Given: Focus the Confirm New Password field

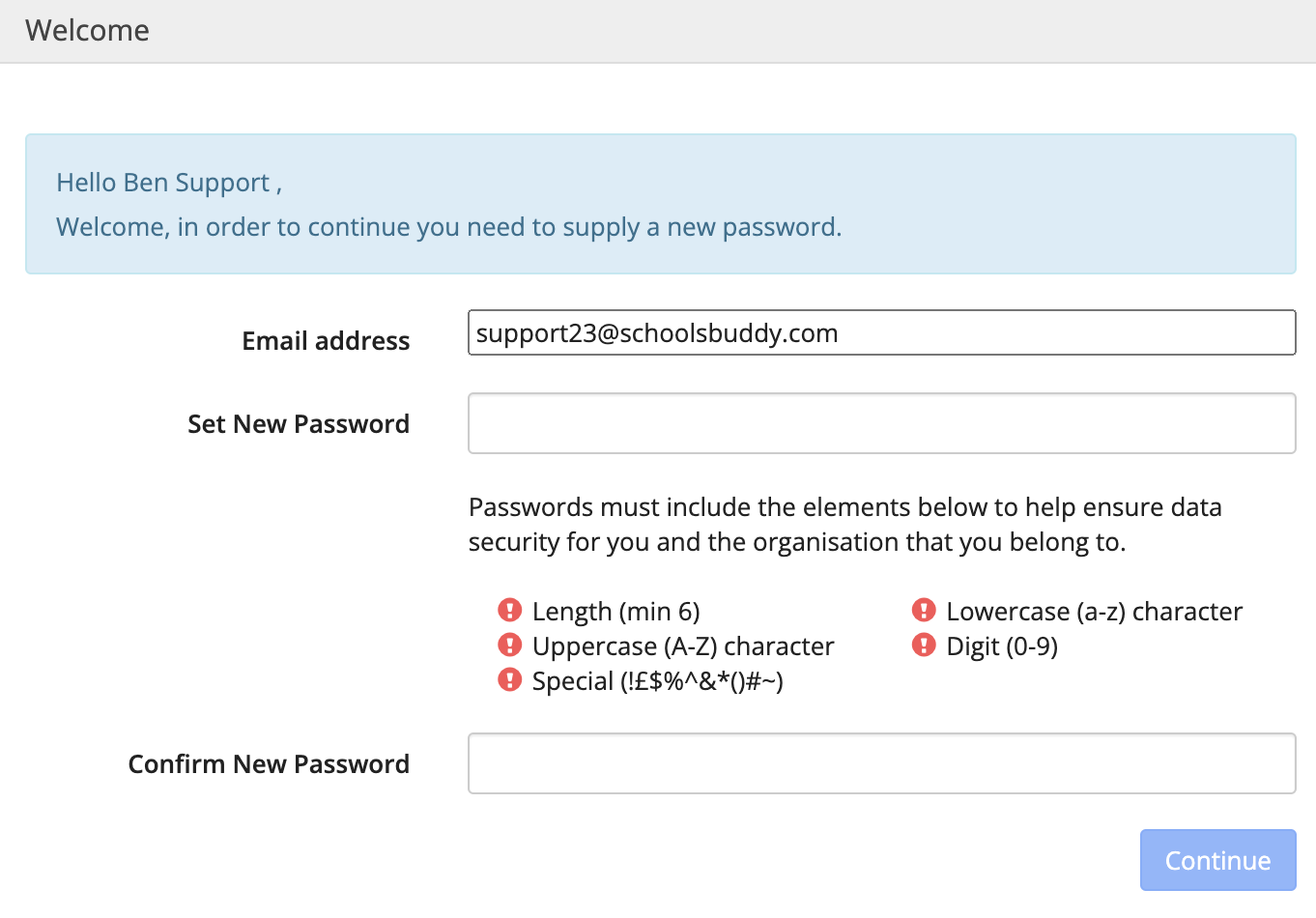Looking at the screenshot, I should click(x=881, y=763).
